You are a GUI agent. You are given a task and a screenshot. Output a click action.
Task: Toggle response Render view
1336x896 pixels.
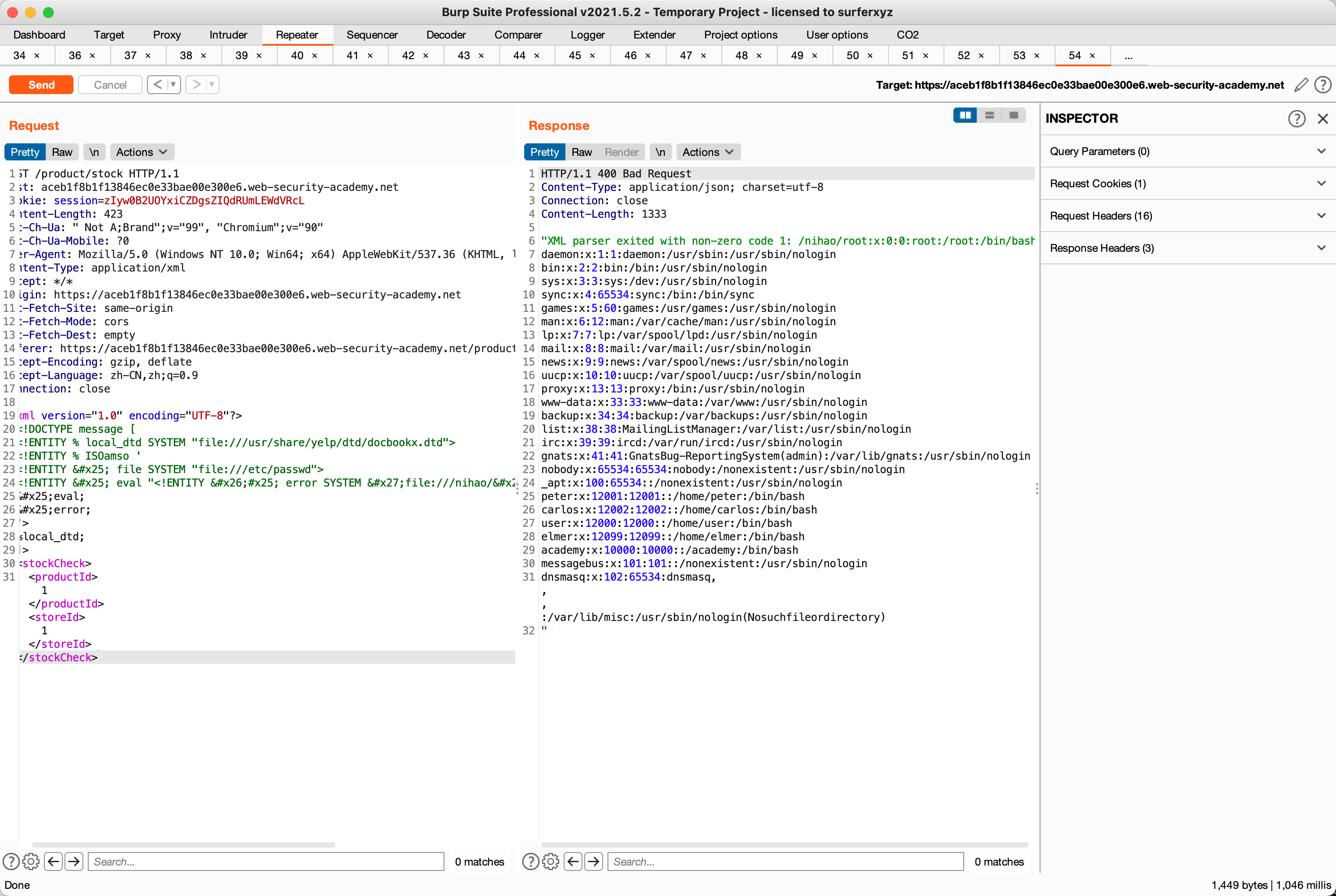coord(621,152)
